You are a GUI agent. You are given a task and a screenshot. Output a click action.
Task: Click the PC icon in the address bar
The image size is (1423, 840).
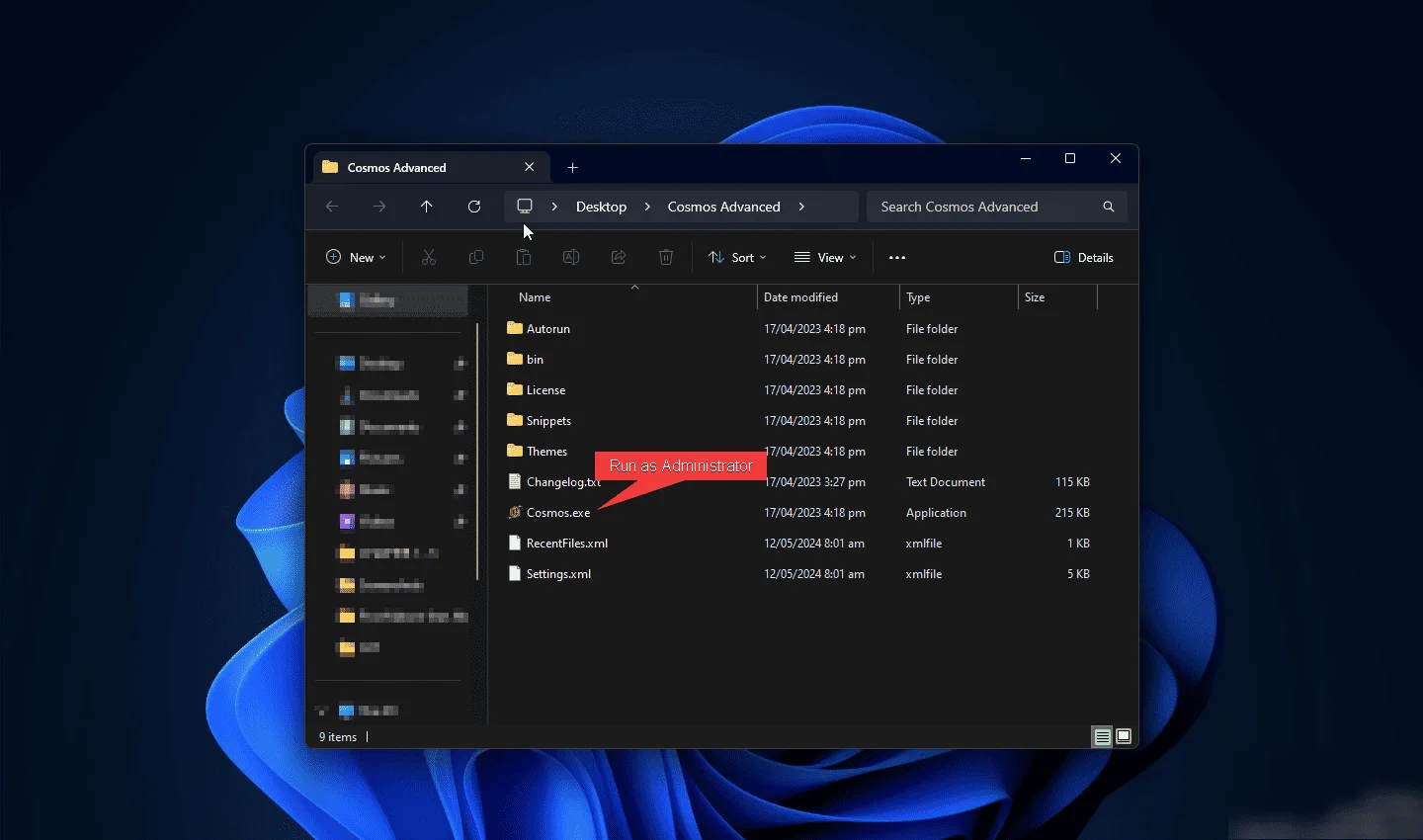(525, 207)
